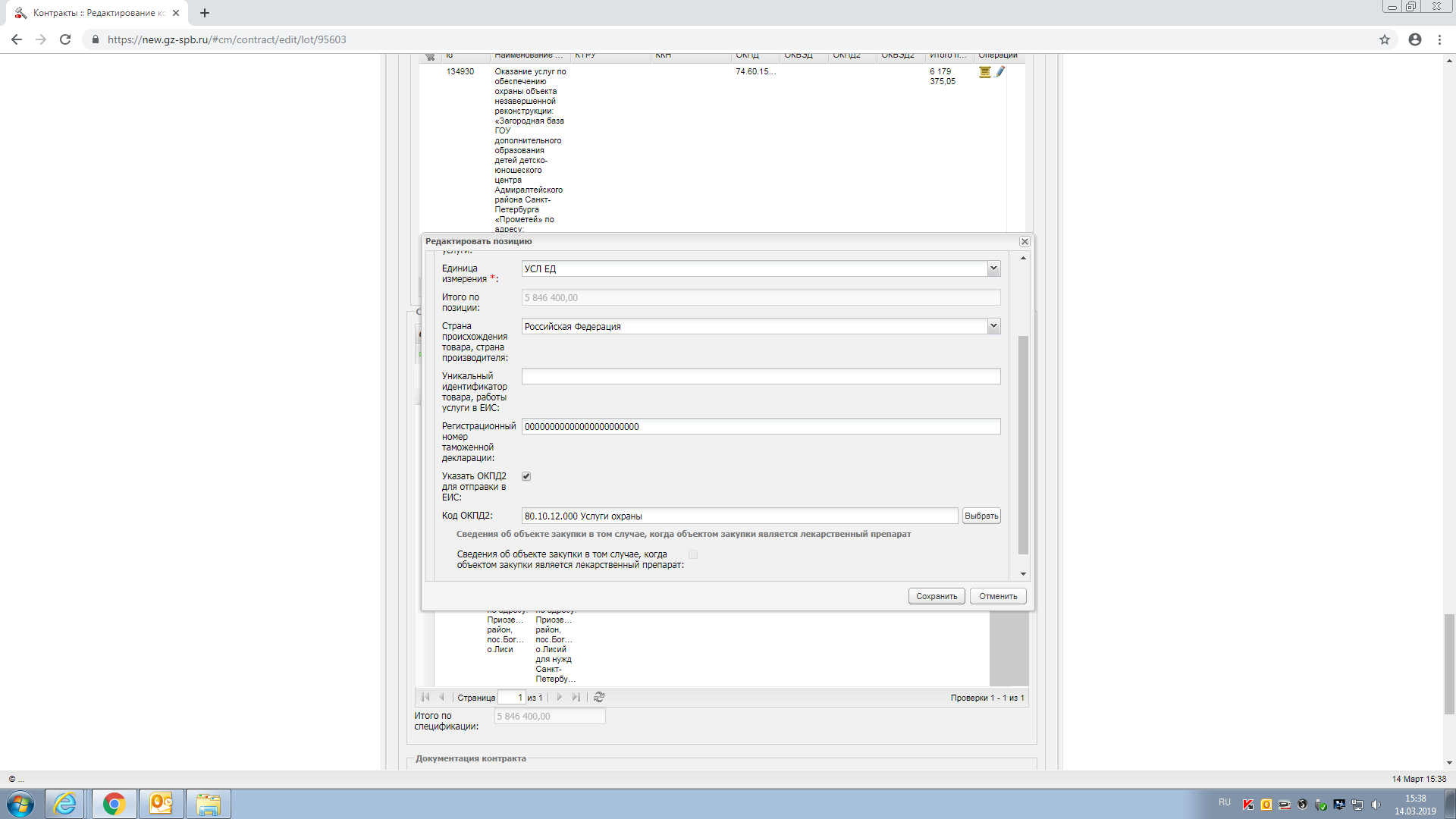Close the Редактировать позицию dialog
This screenshot has height=819, width=1456.
1025,241
